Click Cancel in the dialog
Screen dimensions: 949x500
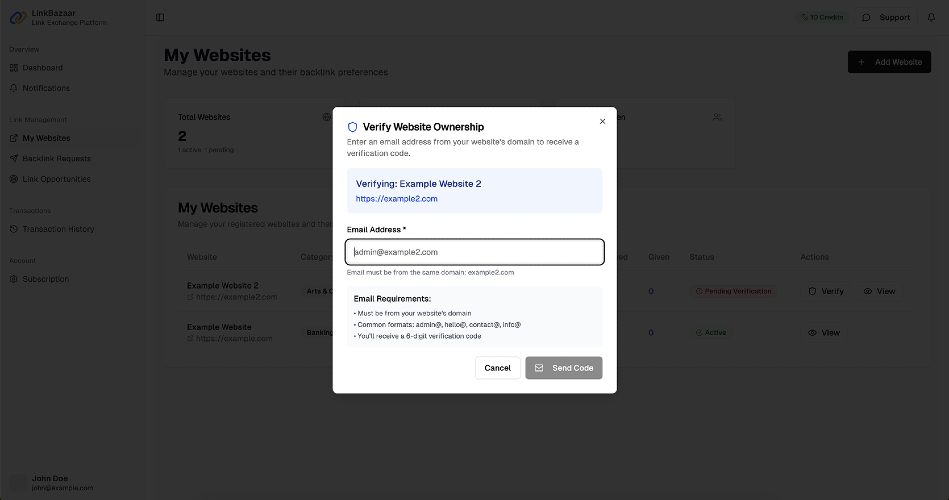497,368
